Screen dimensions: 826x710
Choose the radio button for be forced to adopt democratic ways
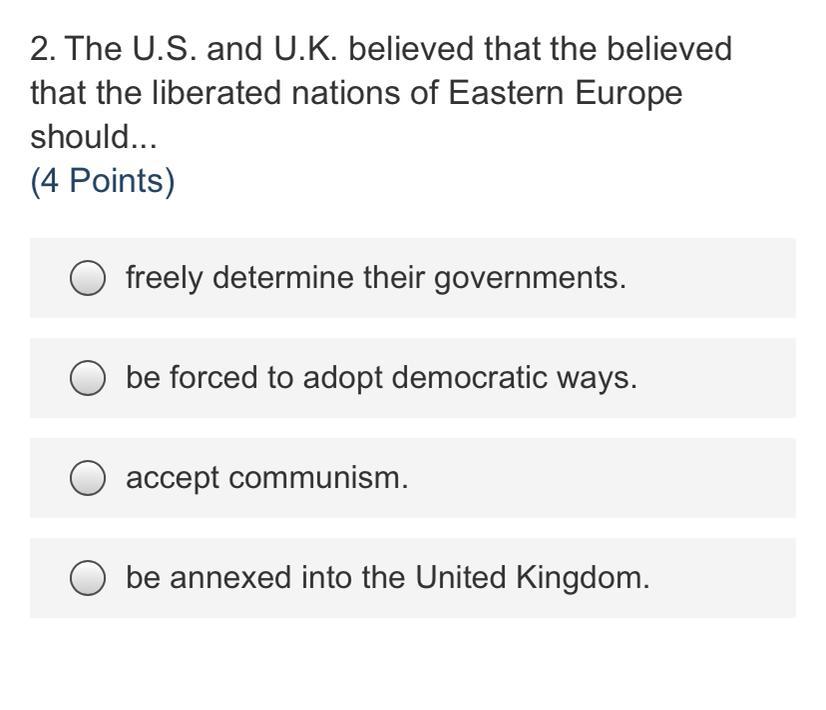(x=87, y=378)
